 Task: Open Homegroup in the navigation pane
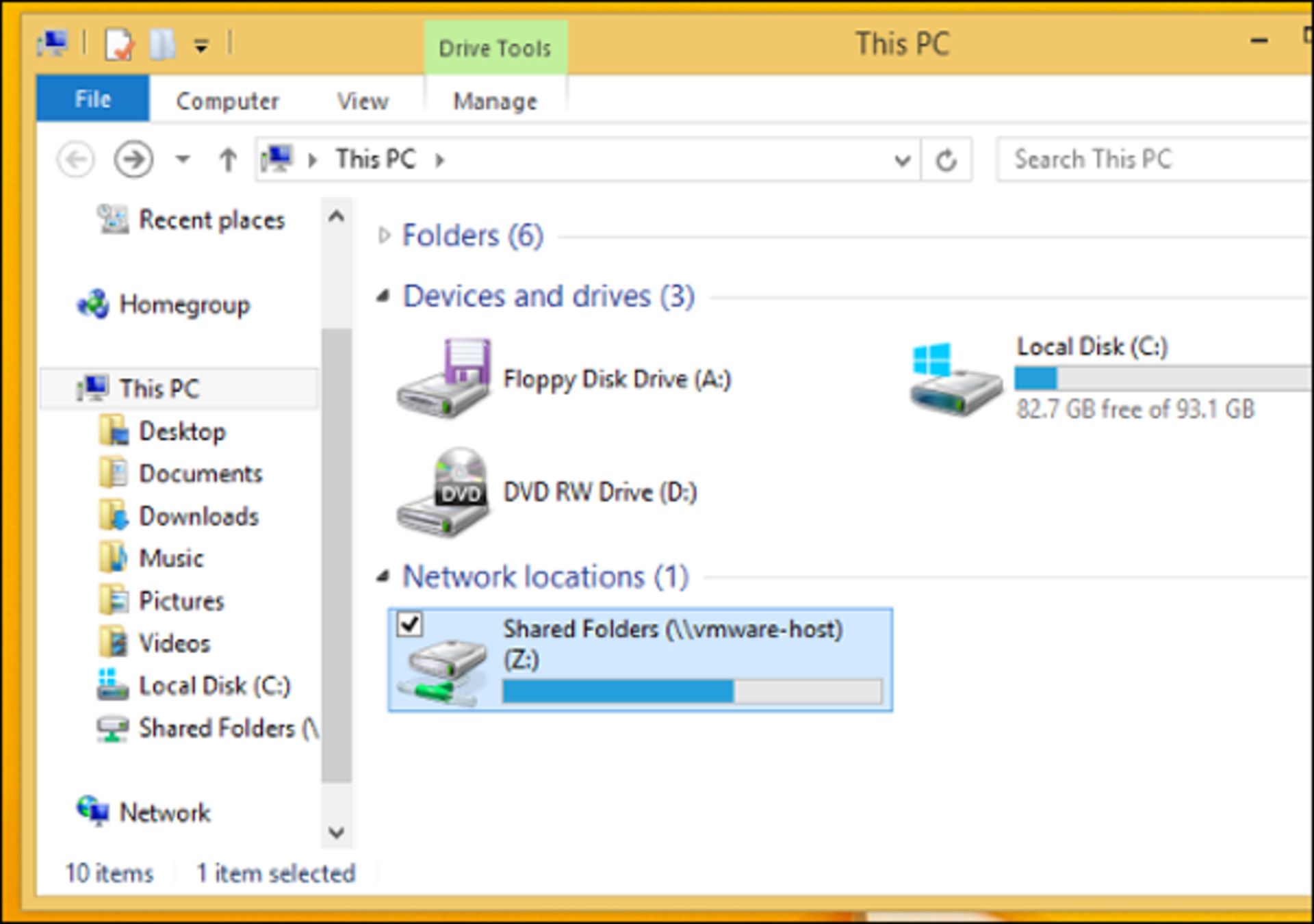(x=183, y=305)
